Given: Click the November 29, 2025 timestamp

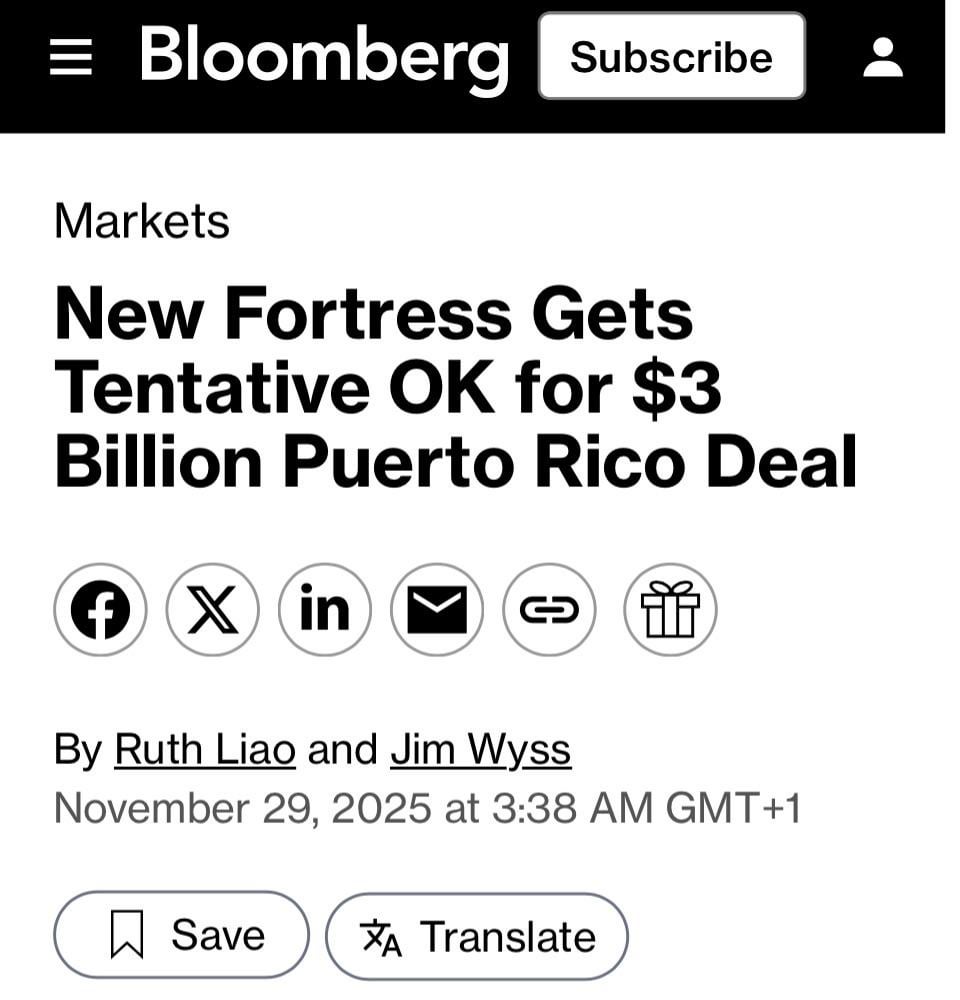Looking at the screenshot, I should [427, 807].
